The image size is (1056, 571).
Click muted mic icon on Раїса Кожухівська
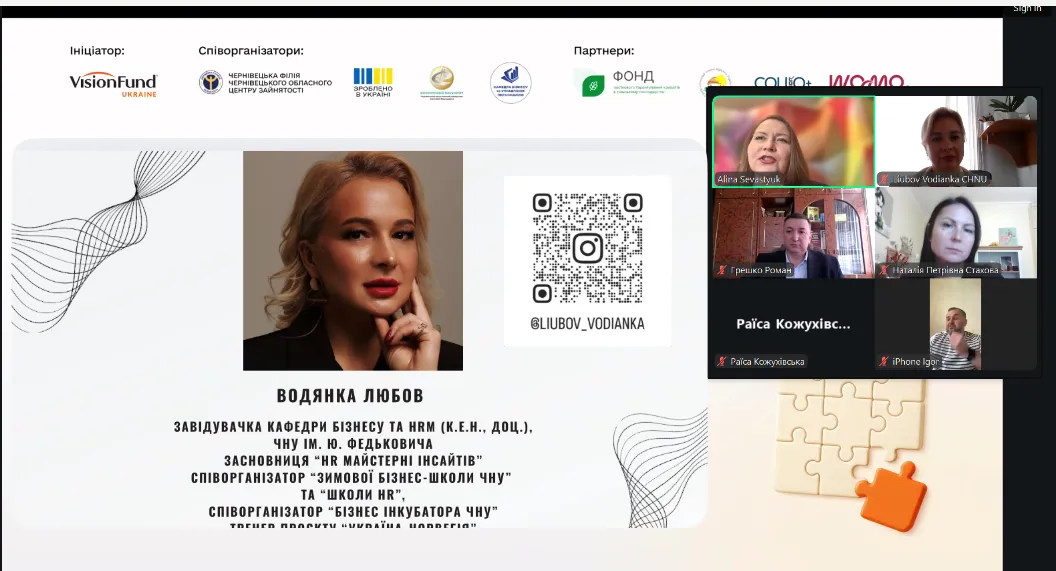coord(722,362)
